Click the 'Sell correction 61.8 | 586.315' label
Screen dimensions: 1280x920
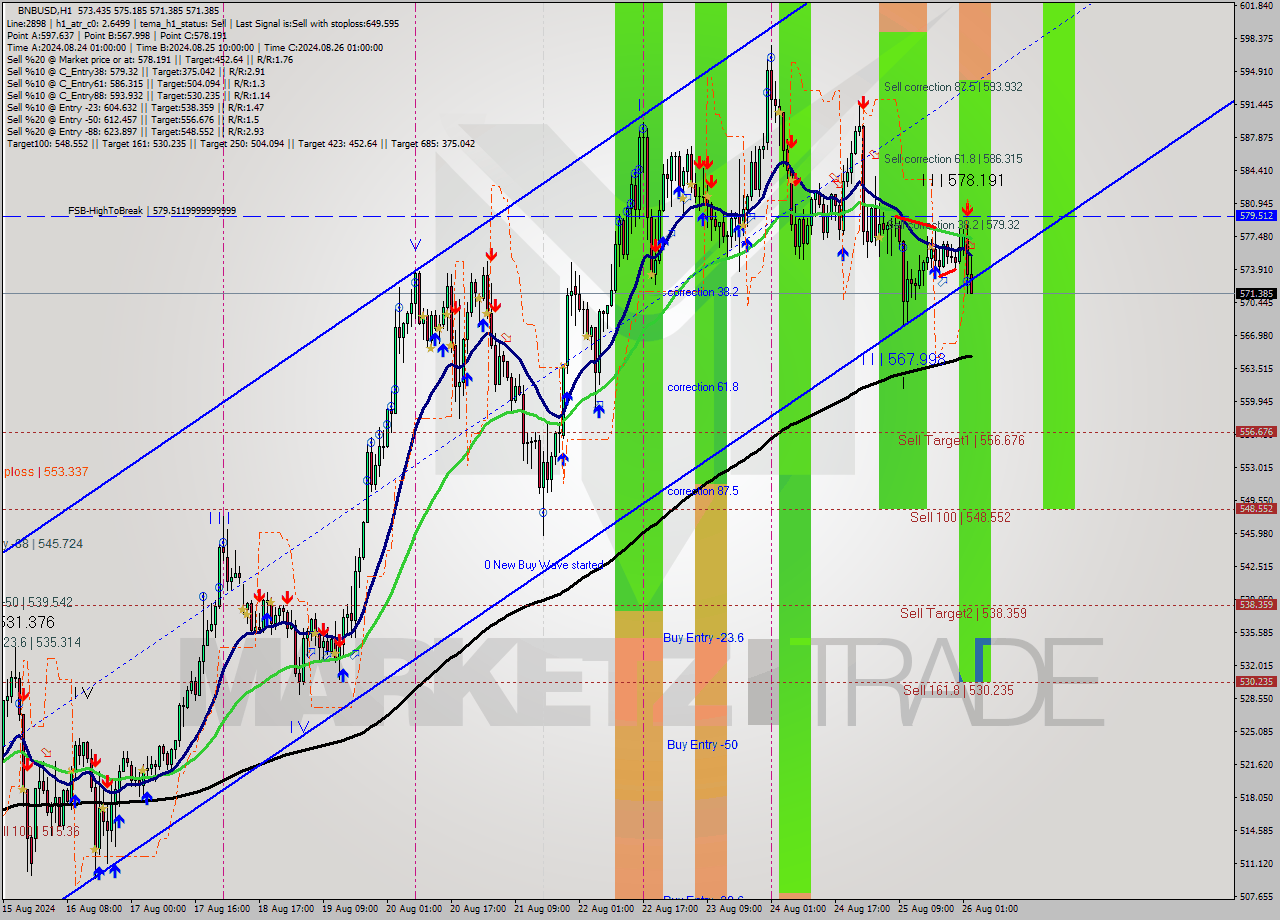[x=953, y=159]
